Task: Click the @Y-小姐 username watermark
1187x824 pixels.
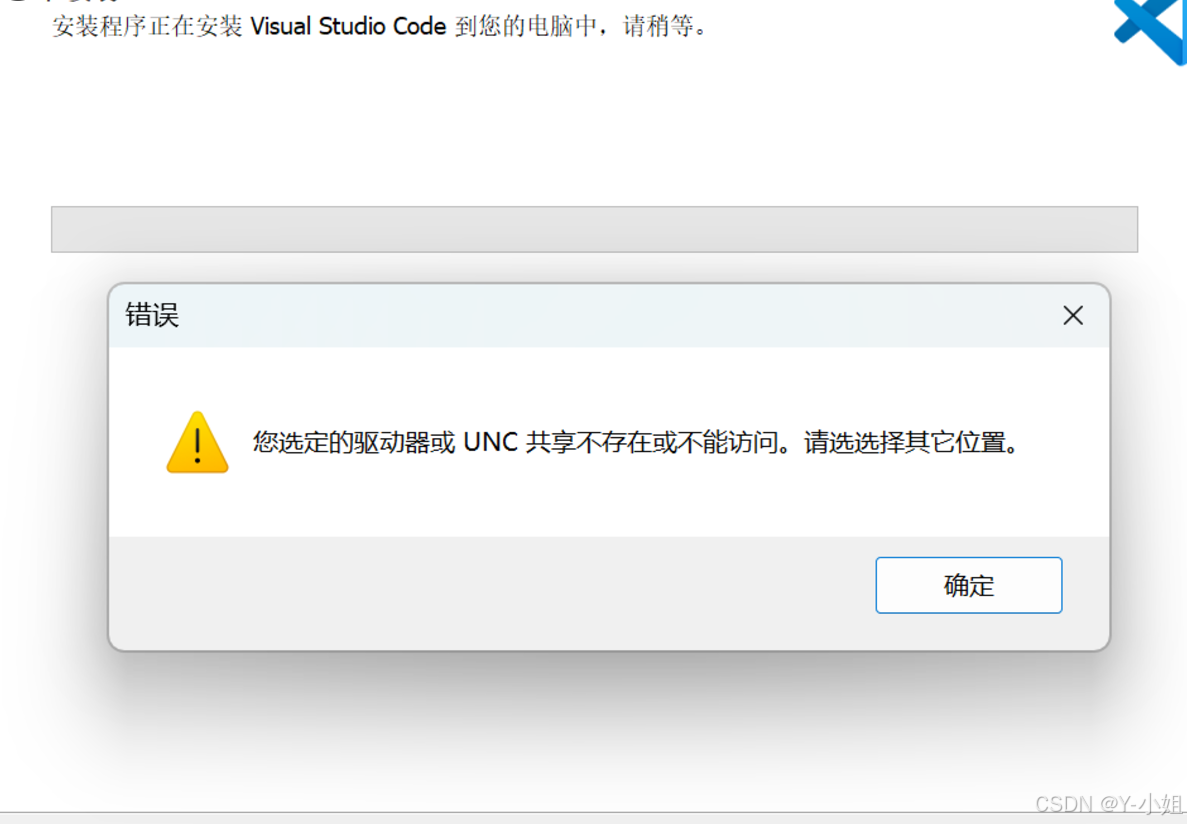Action: pyautogui.click(x=1141, y=804)
